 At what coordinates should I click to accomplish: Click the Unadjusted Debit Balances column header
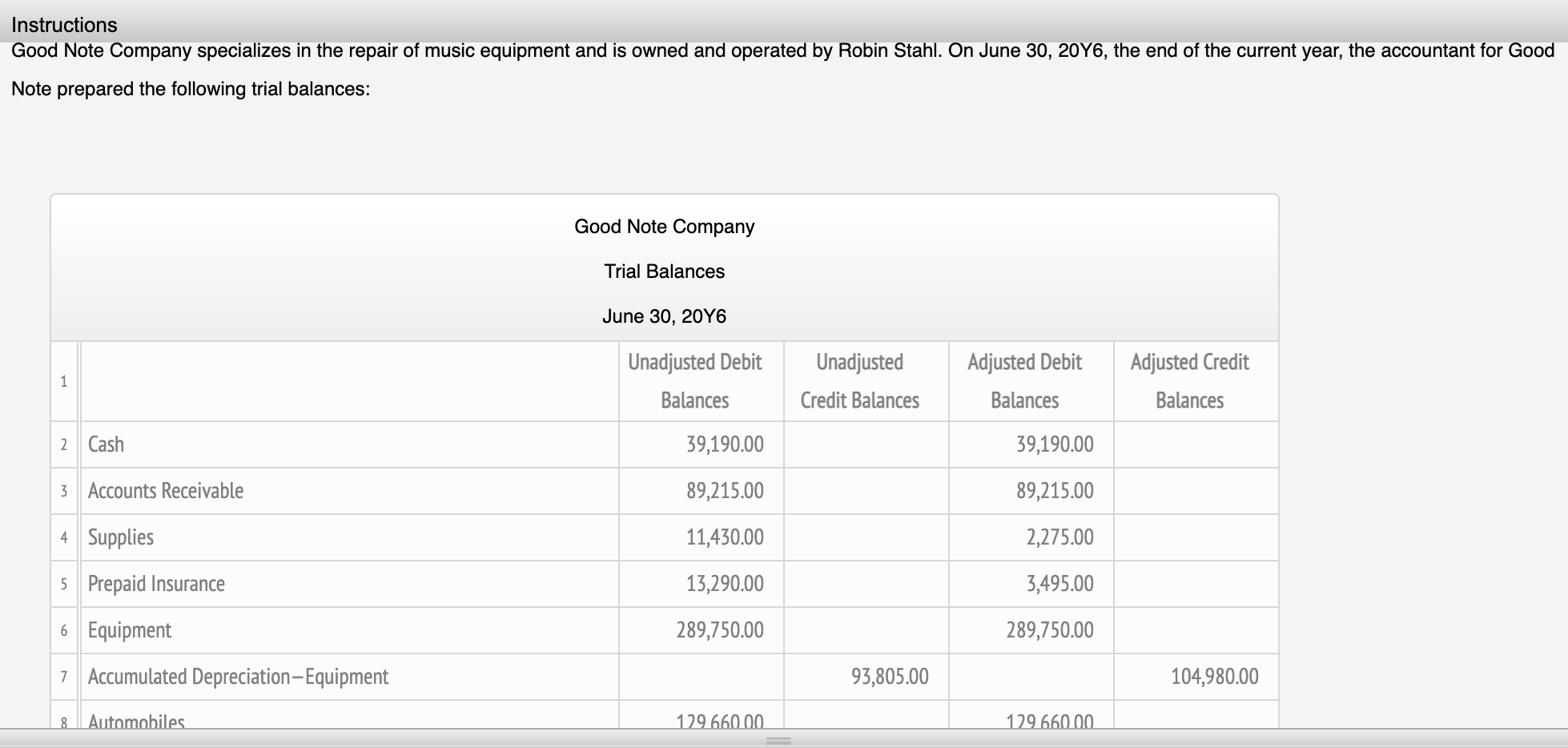(695, 381)
